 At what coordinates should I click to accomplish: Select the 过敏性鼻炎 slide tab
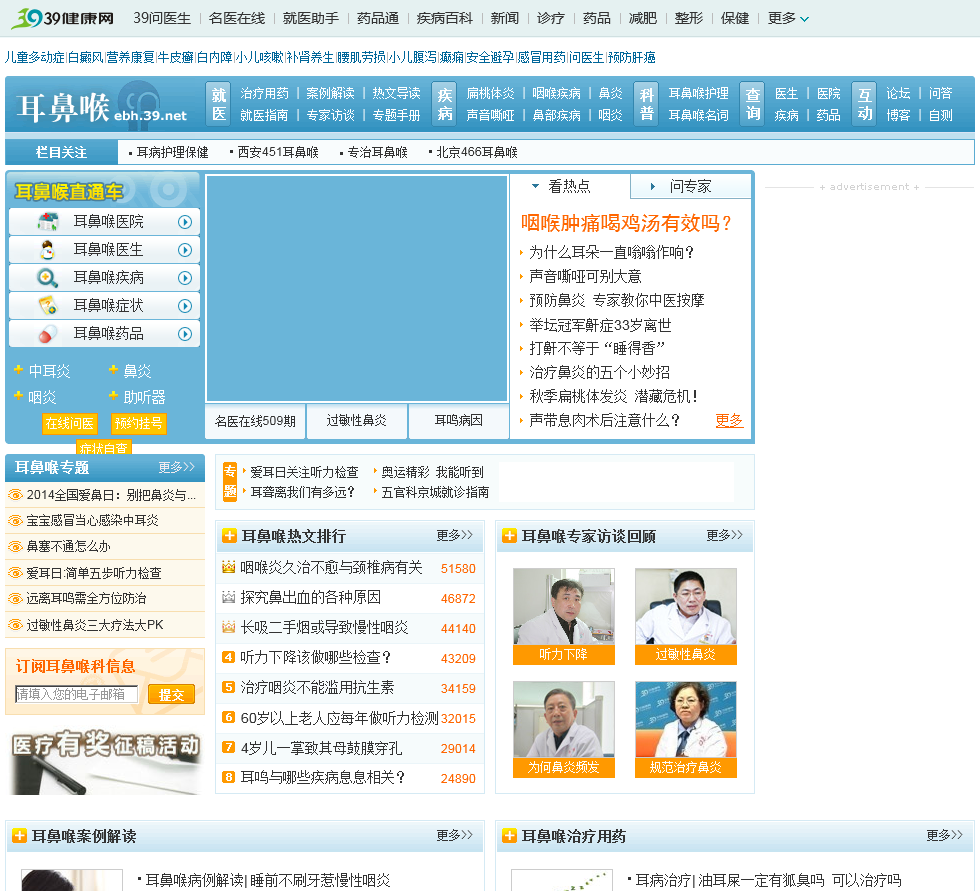click(357, 421)
